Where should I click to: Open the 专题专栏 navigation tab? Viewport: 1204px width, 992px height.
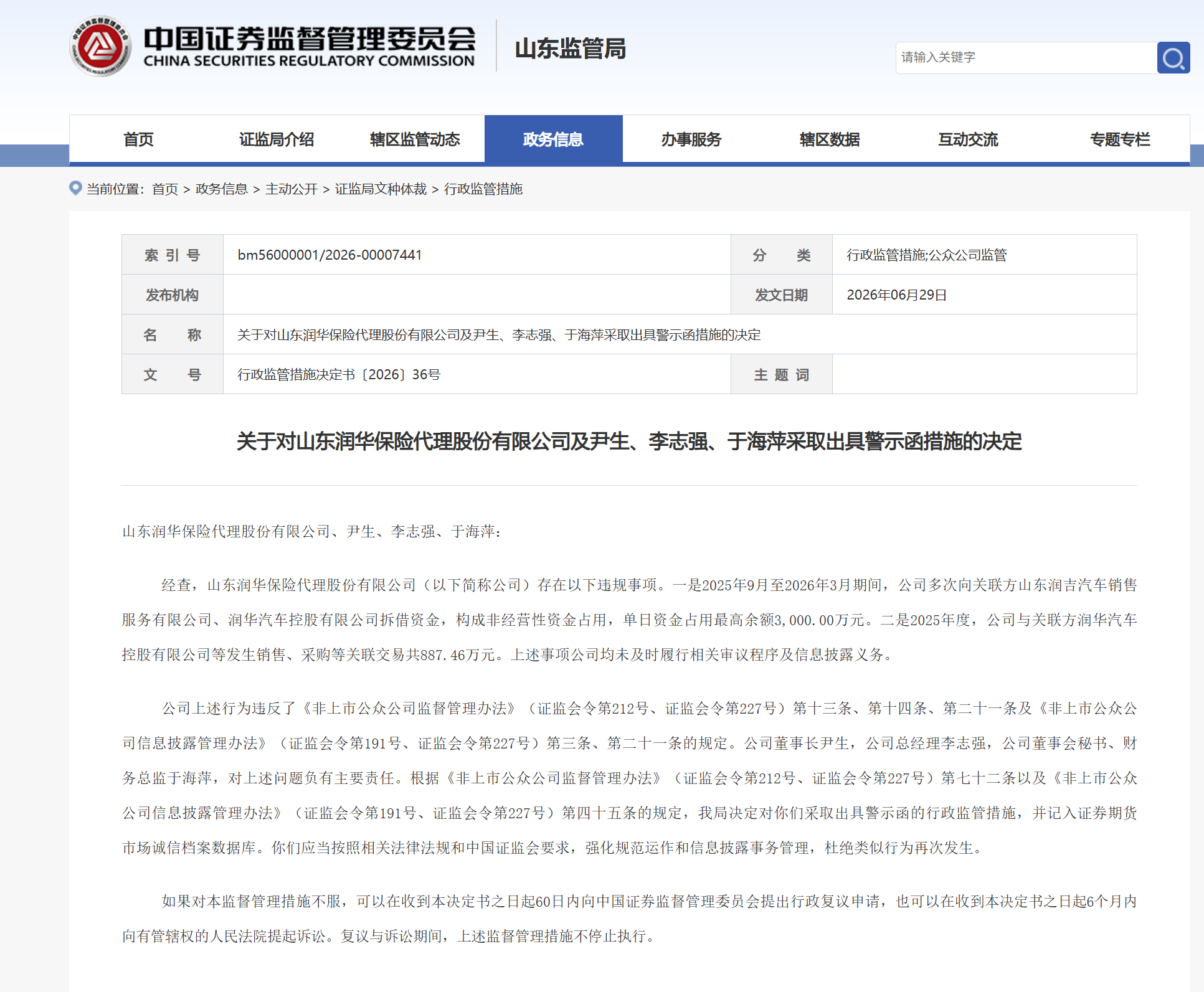1120,139
